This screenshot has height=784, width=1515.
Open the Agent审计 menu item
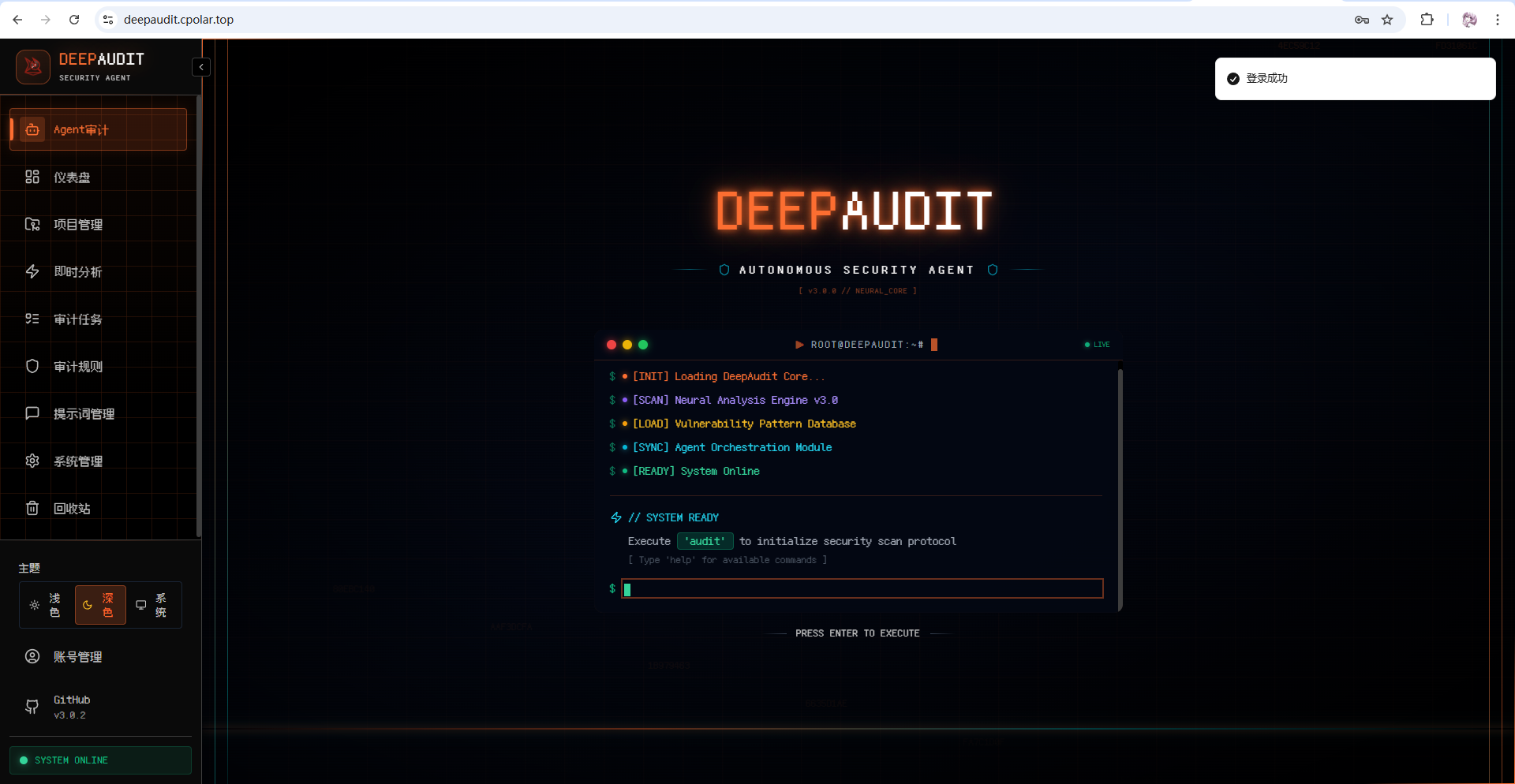[98, 129]
